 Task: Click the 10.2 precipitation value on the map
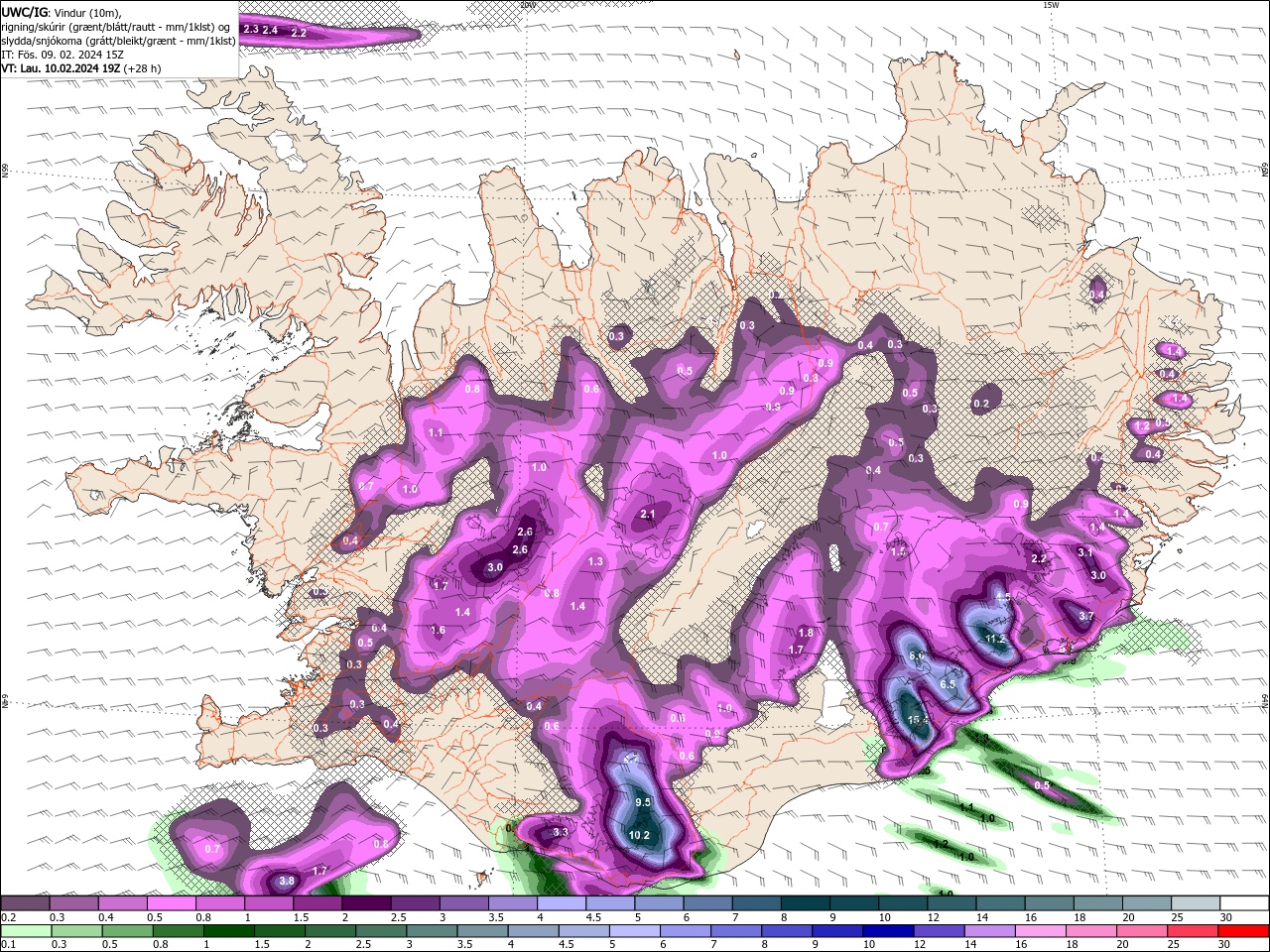pyautogui.click(x=640, y=836)
